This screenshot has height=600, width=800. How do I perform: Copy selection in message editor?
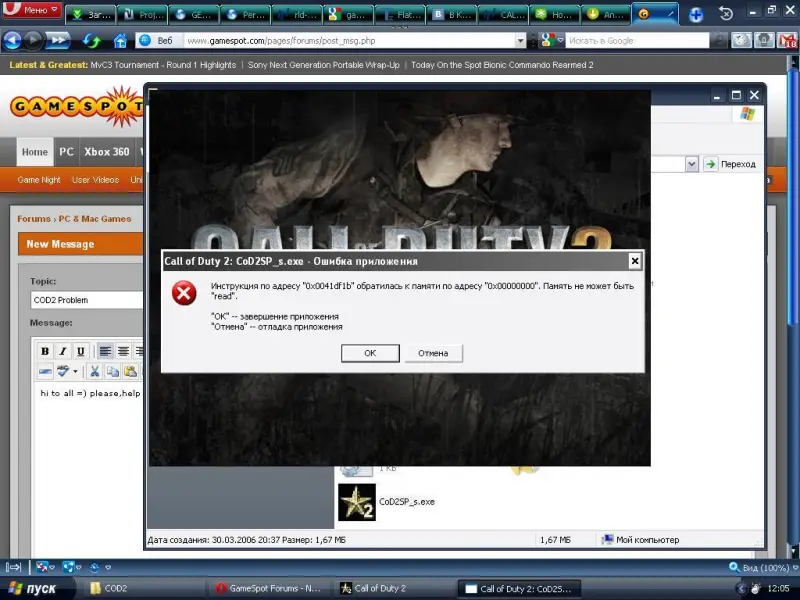click(112, 371)
